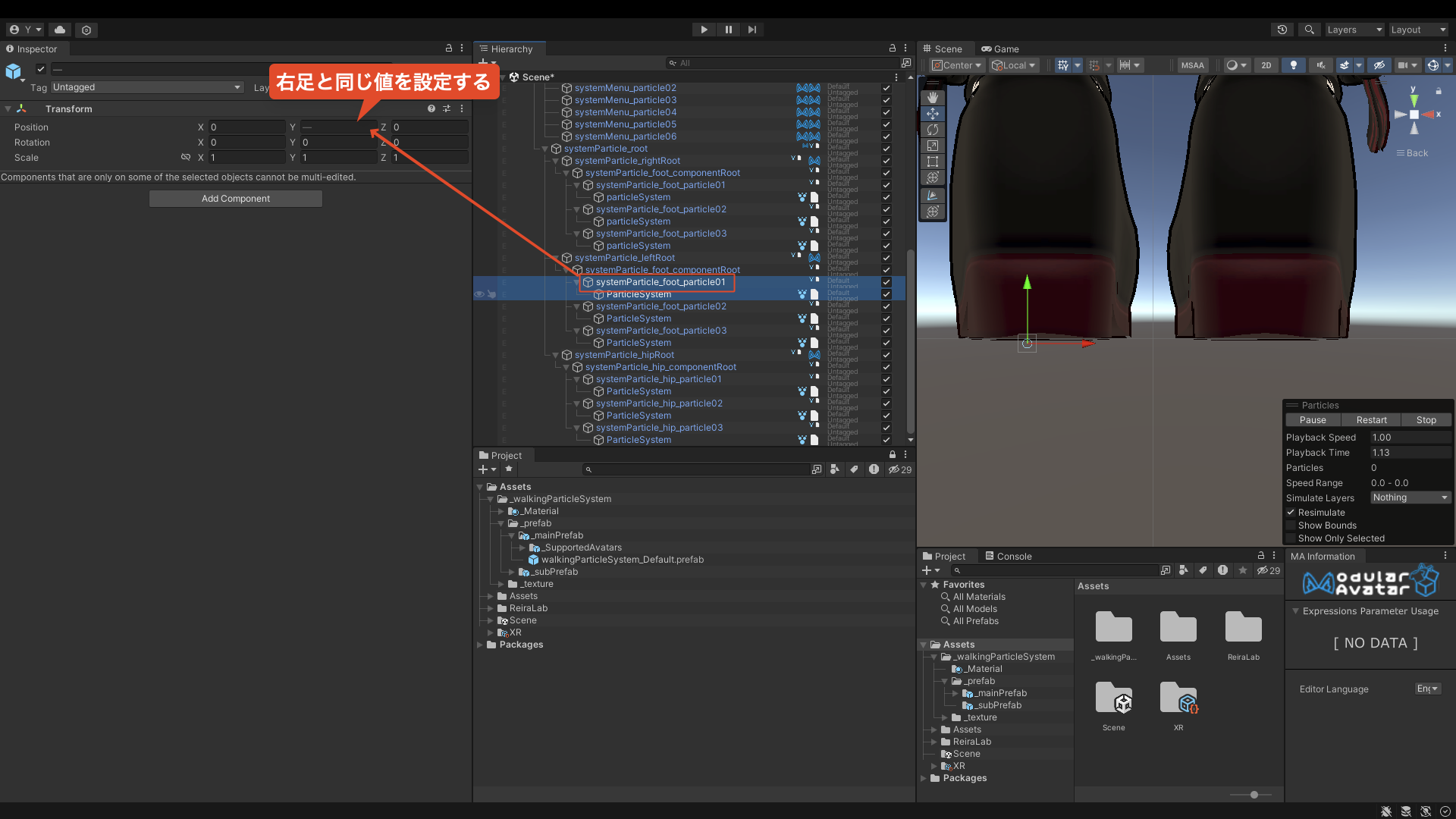The width and height of the screenshot is (1456, 819).
Task: Click the Play button in the toolbar
Action: pos(704,30)
